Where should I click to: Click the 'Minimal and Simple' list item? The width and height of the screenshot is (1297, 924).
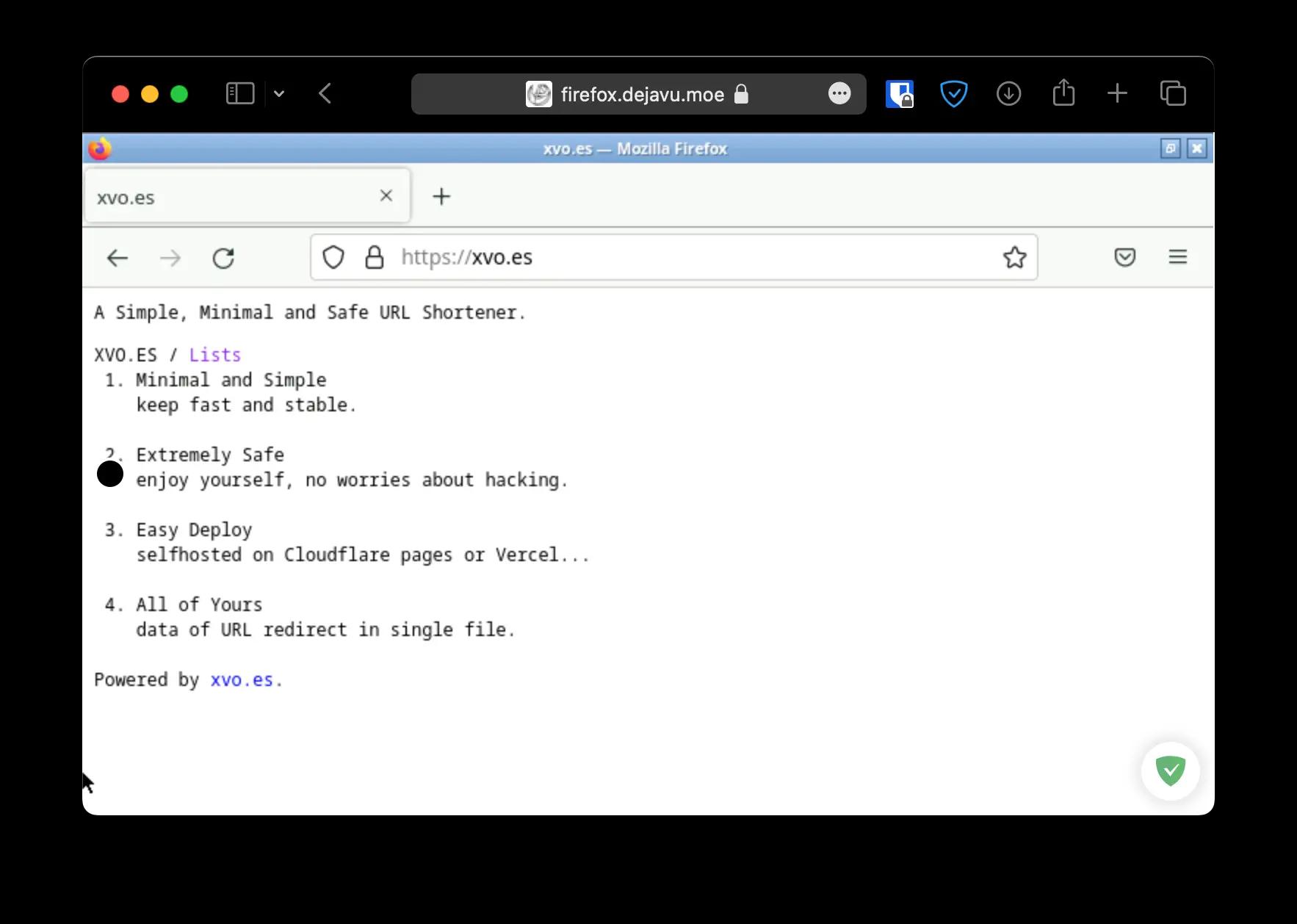(x=231, y=380)
